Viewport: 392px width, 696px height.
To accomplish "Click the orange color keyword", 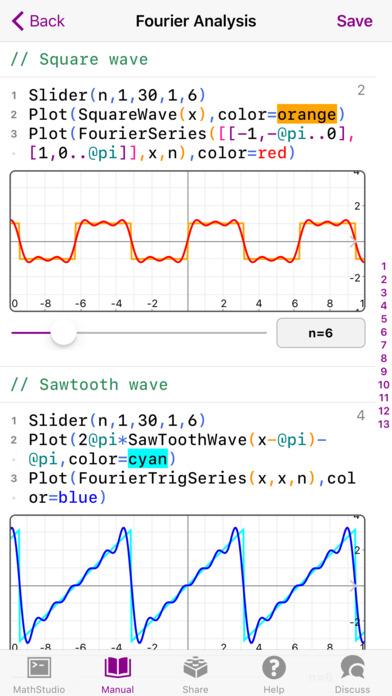I will (307, 115).
